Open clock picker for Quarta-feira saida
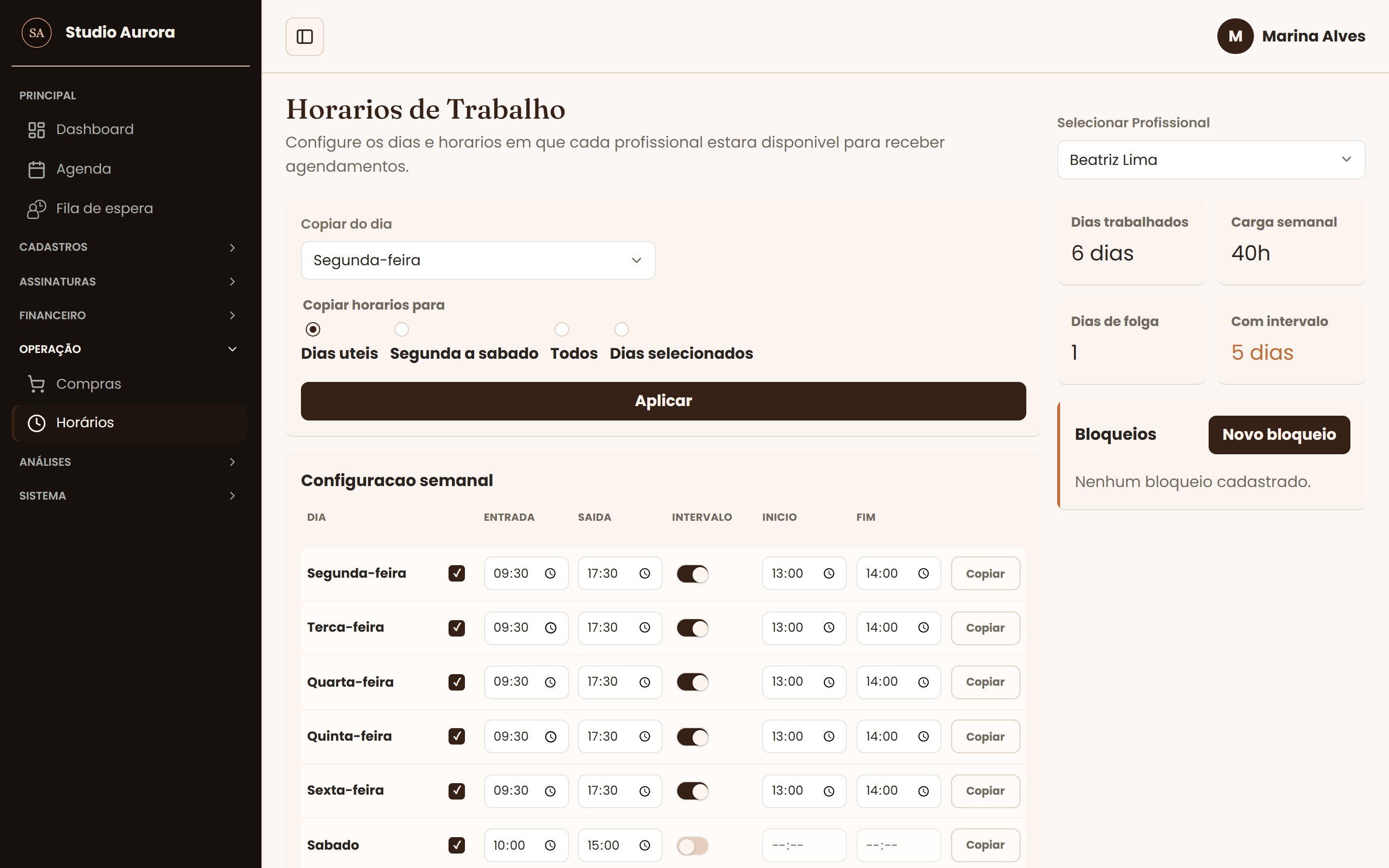The image size is (1389, 868). [644, 682]
